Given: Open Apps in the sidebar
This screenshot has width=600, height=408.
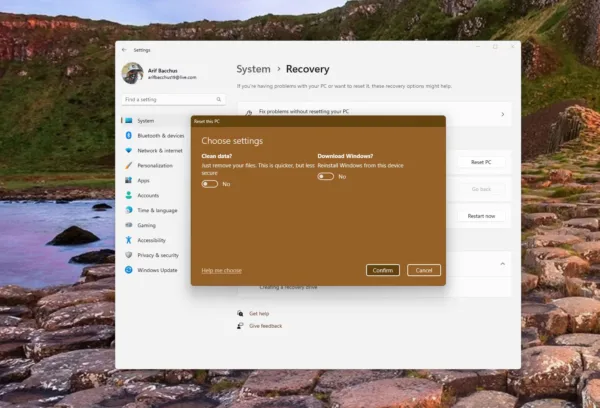Looking at the screenshot, I should pyautogui.click(x=143, y=180).
